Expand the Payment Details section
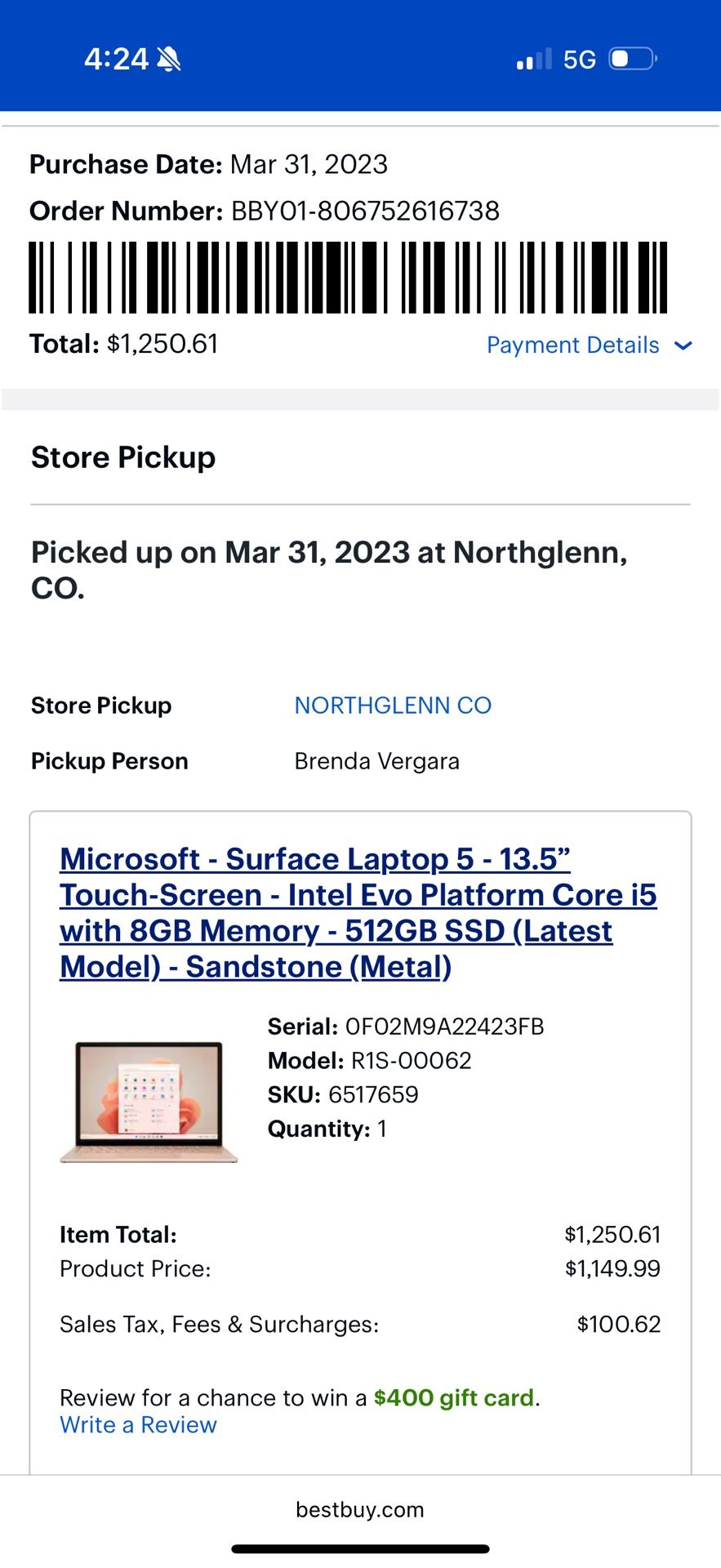 tap(572, 345)
